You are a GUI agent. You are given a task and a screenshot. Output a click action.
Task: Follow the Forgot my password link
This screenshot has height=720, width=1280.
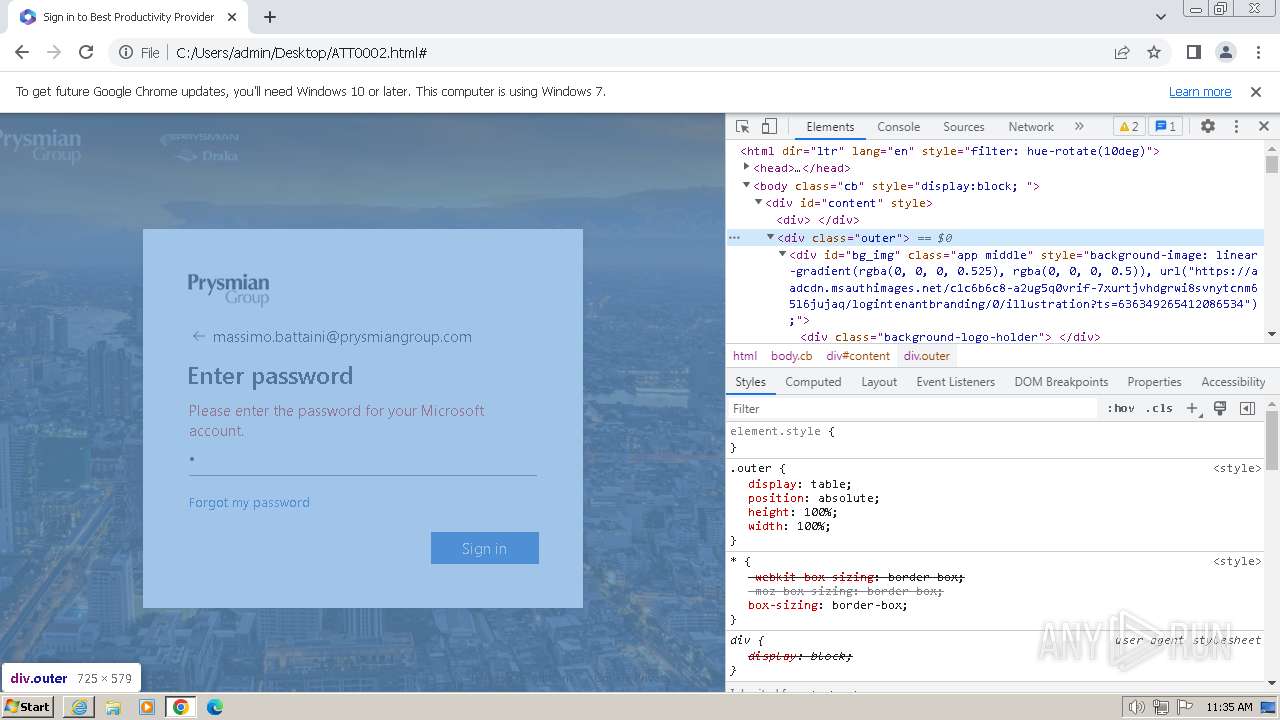249,502
